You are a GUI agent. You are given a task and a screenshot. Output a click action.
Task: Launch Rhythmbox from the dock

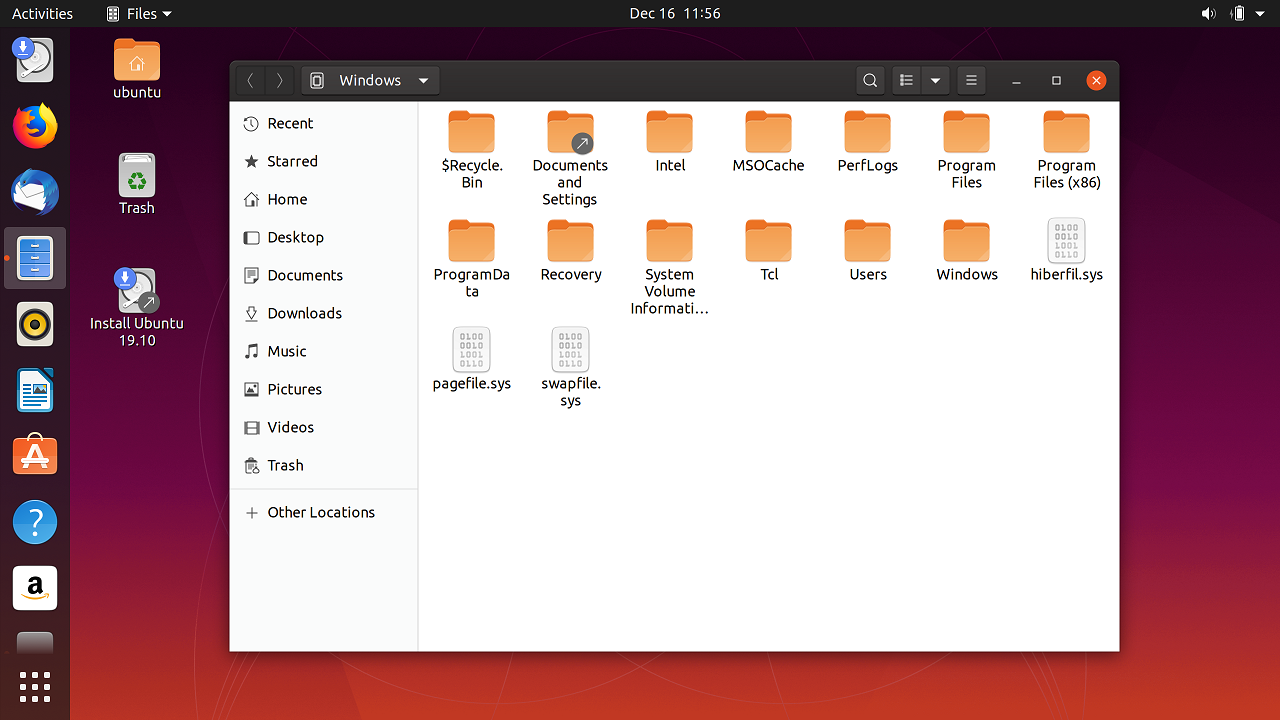[35, 324]
